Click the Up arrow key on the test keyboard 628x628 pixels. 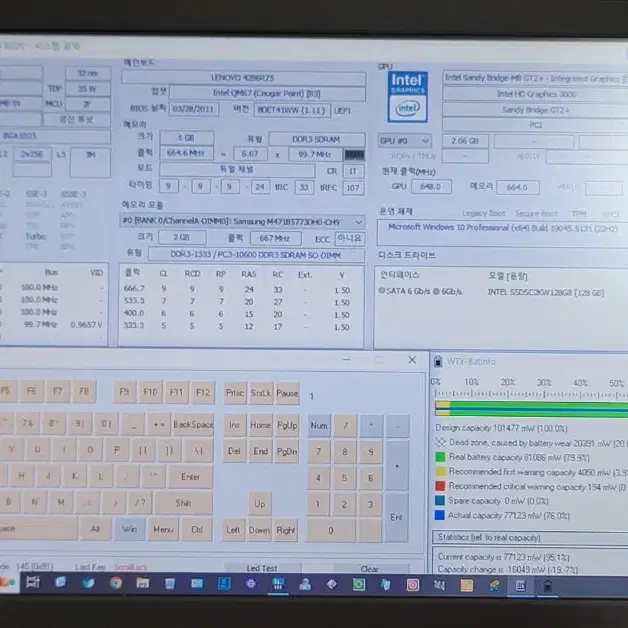260,503
